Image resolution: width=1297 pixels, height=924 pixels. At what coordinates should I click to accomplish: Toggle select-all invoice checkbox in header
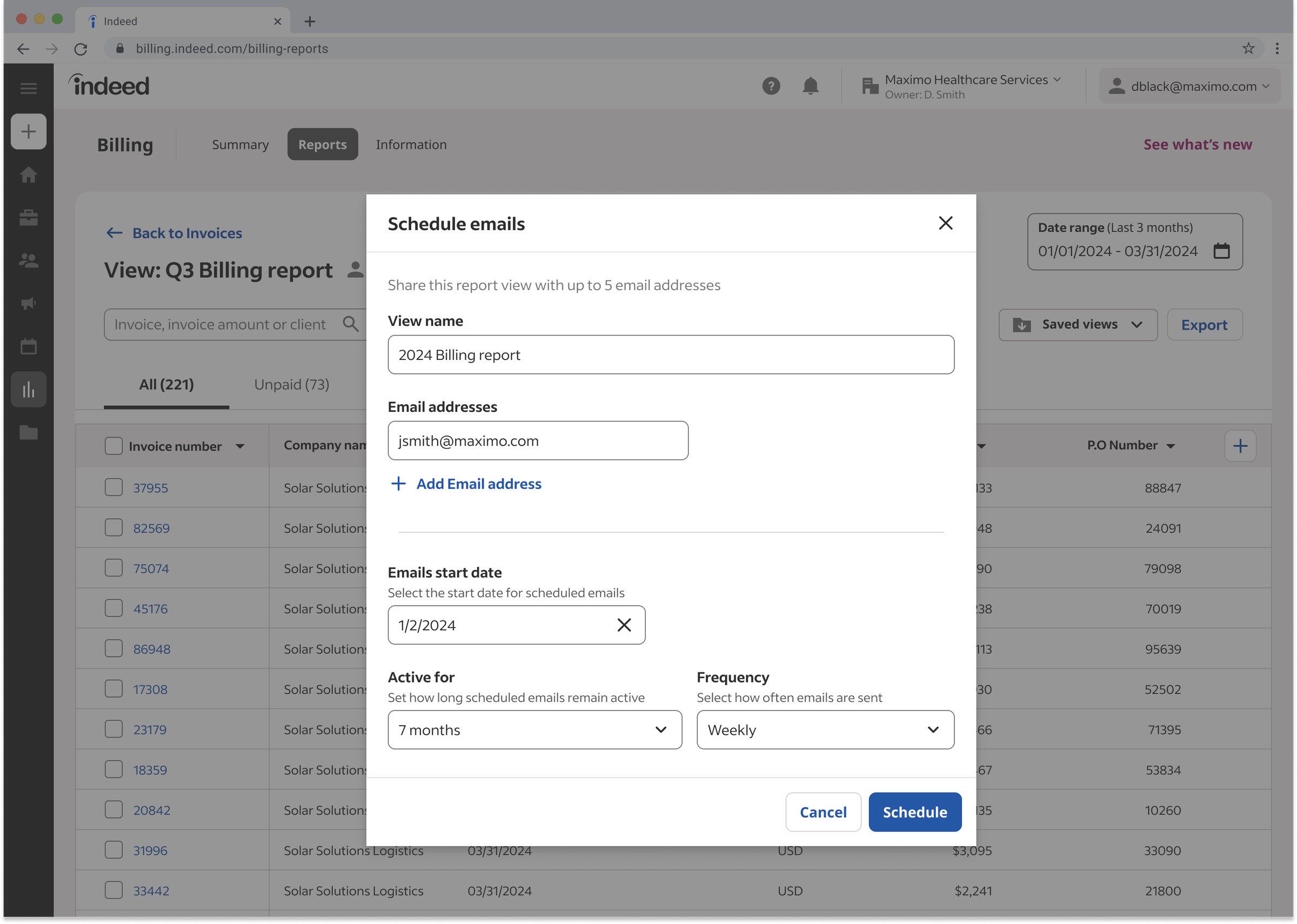(114, 446)
